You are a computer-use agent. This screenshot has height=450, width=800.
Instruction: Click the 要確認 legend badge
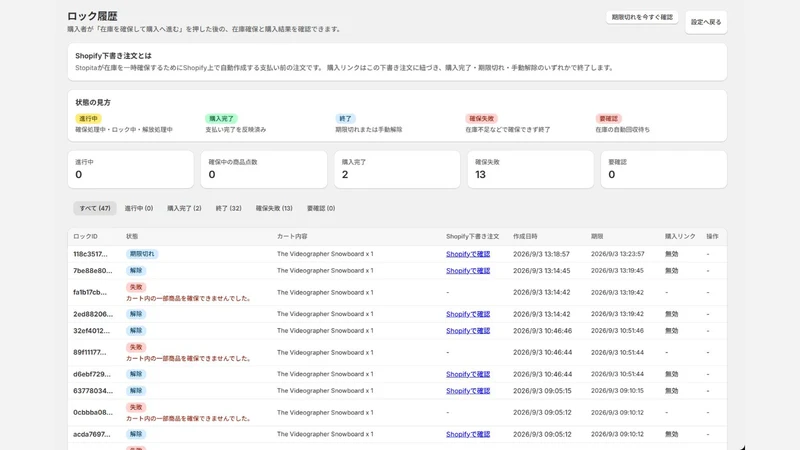(x=608, y=118)
